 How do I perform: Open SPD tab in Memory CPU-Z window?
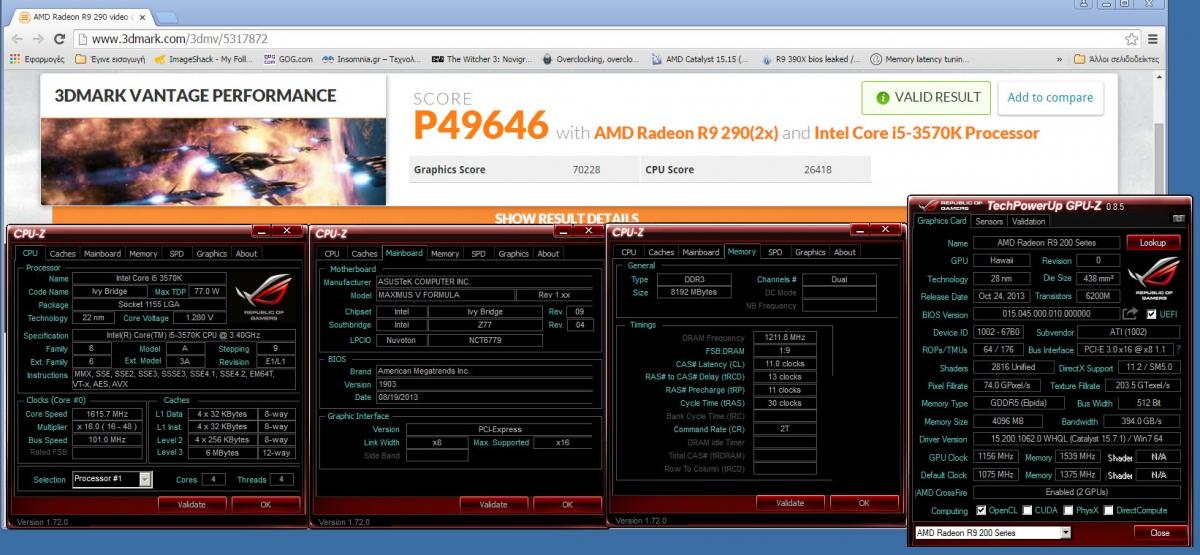click(x=775, y=252)
